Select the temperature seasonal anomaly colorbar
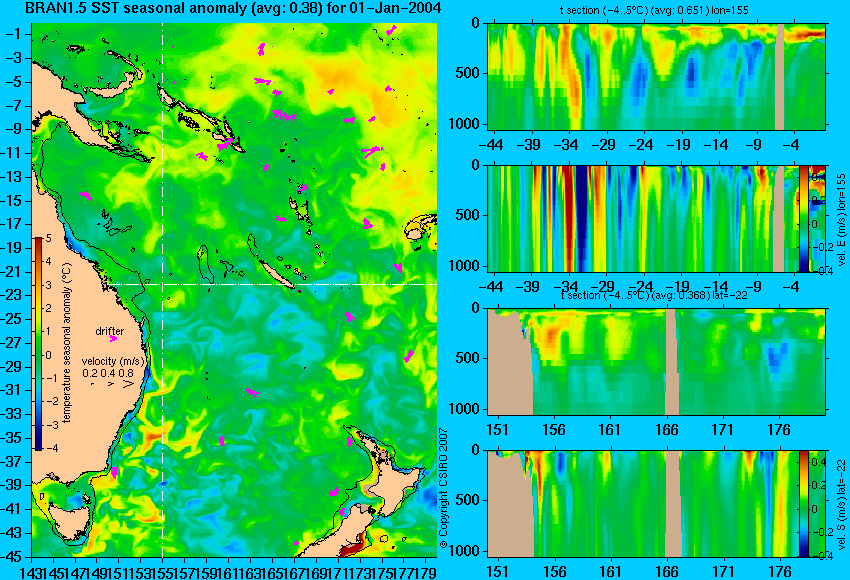 tap(40, 344)
